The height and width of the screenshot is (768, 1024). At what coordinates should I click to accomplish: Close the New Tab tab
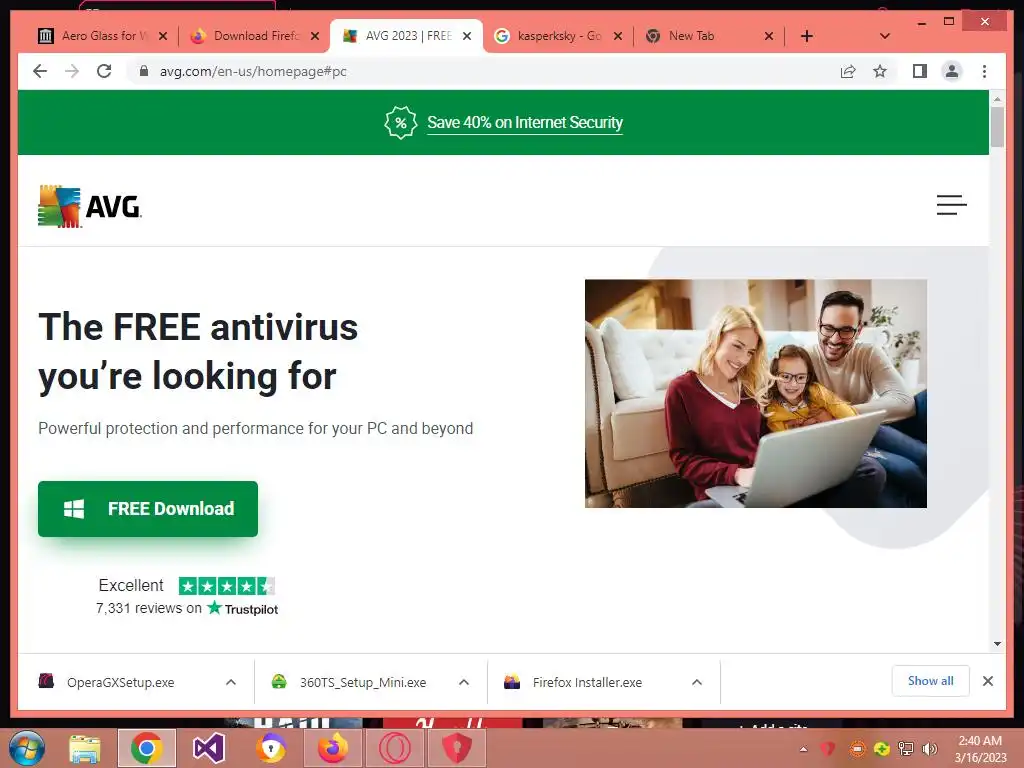(769, 36)
